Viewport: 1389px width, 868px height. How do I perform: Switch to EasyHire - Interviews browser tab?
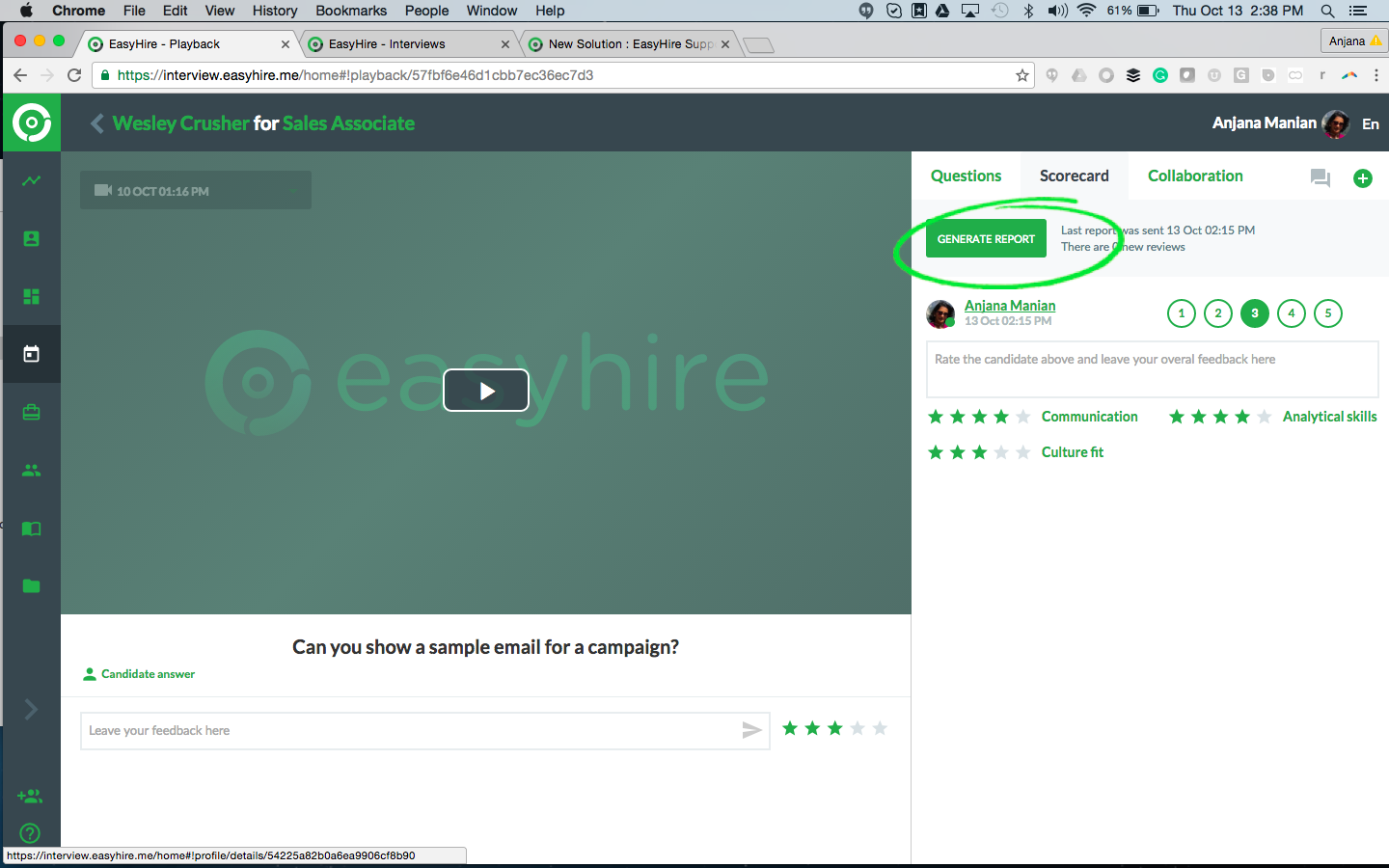(408, 44)
